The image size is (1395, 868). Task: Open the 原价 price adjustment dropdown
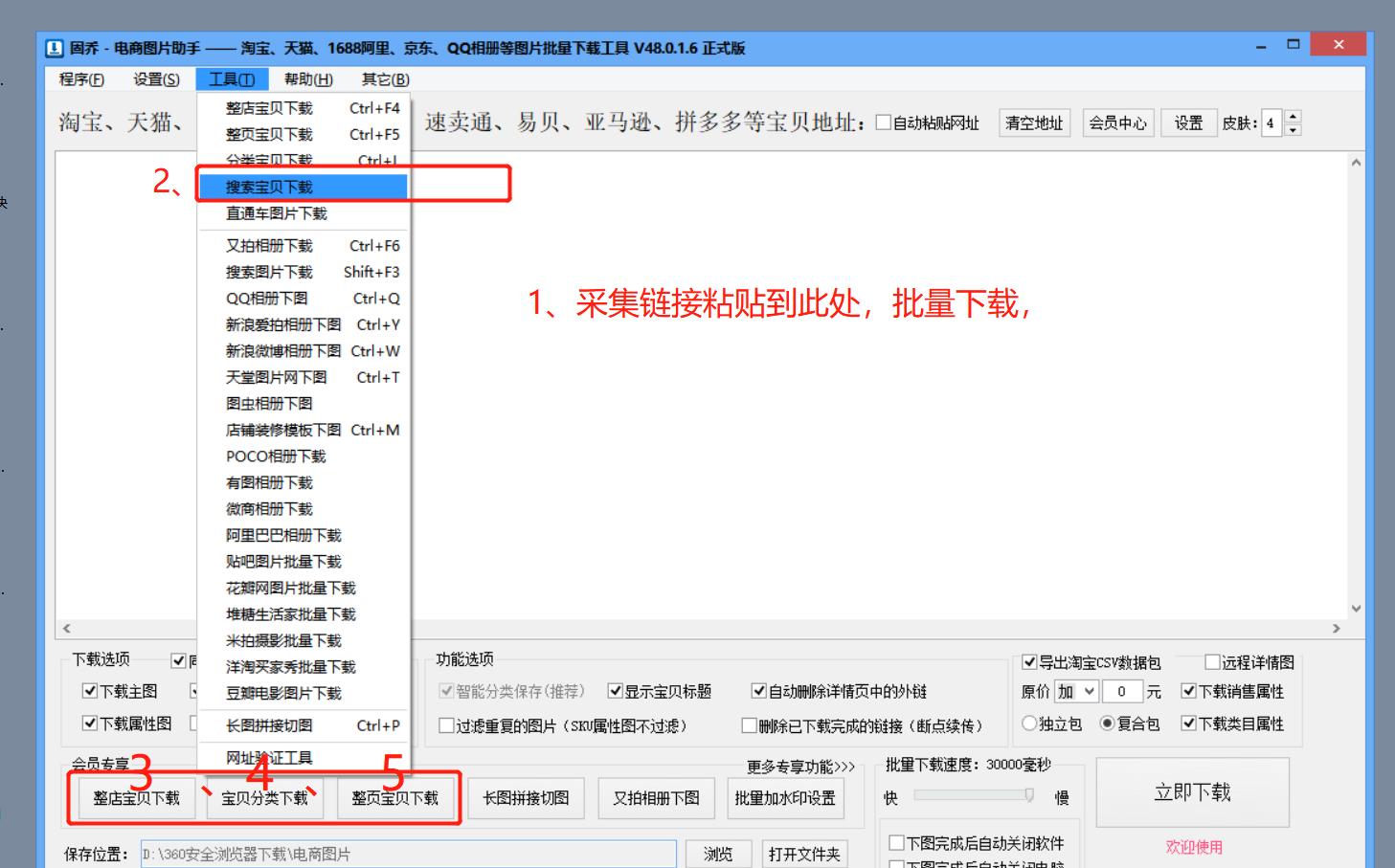[1076, 690]
